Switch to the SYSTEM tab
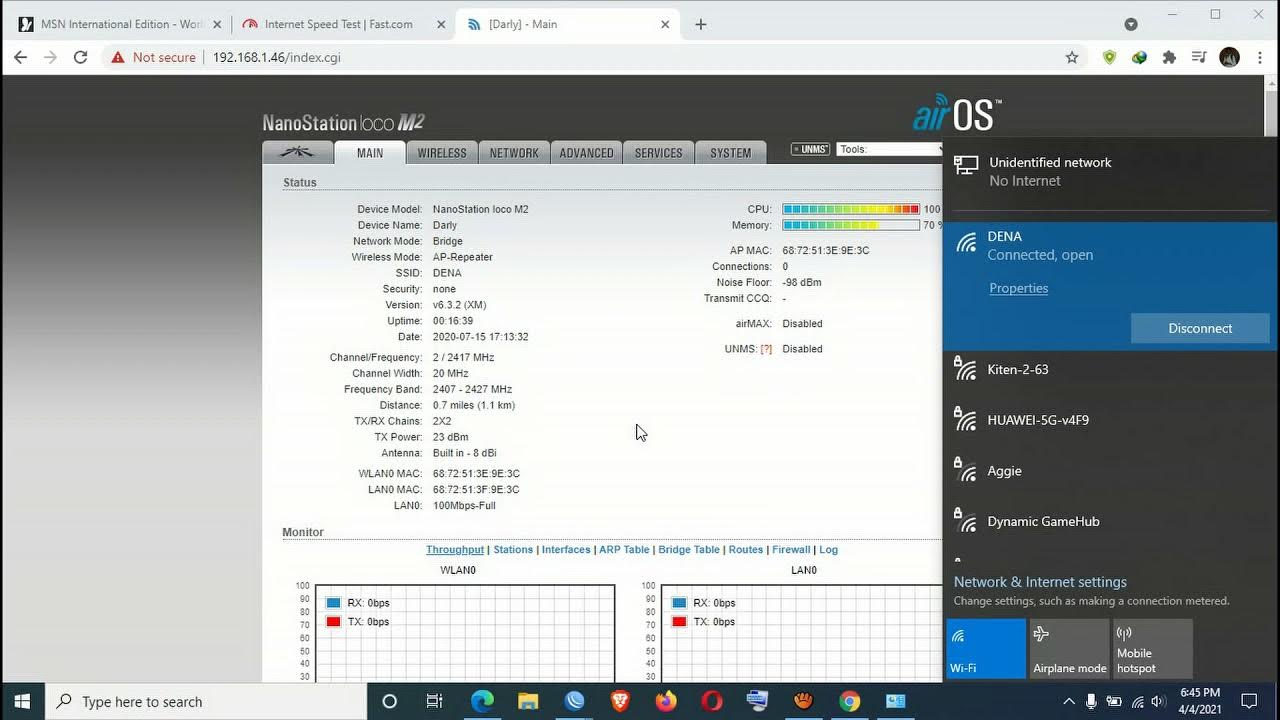The width and height of the screenshot is (1280, 720). (730, 153)
